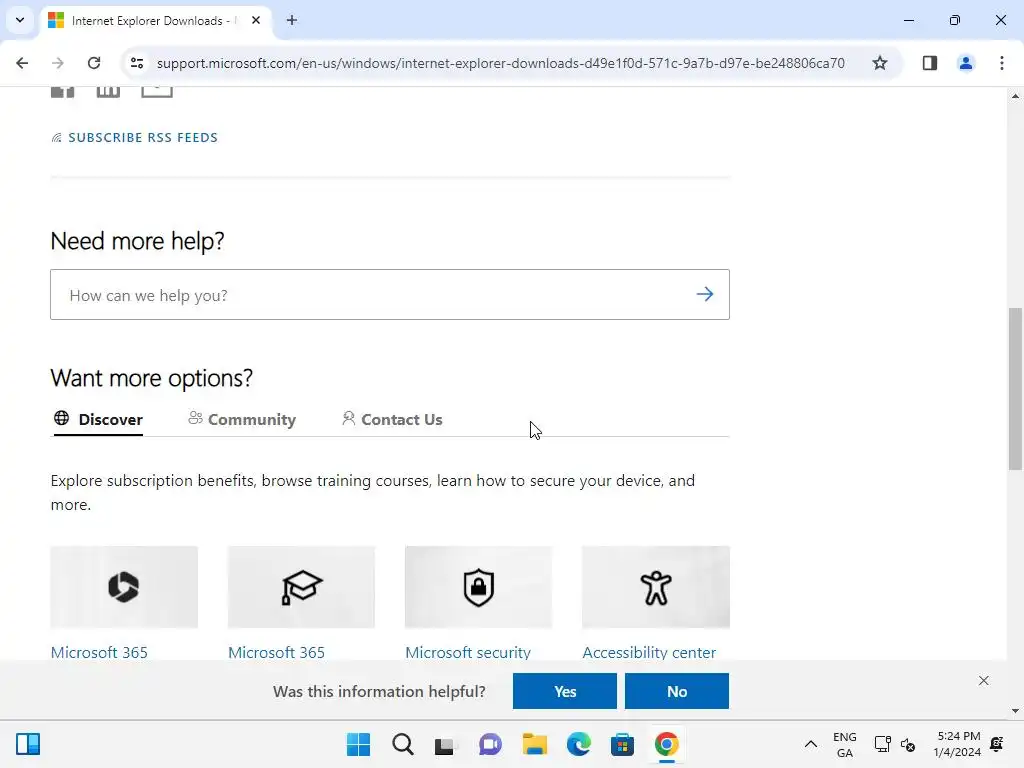Open the Accessibility center figure card
The width and height of the screenshot is (1024, 768).
click(656, 587)
